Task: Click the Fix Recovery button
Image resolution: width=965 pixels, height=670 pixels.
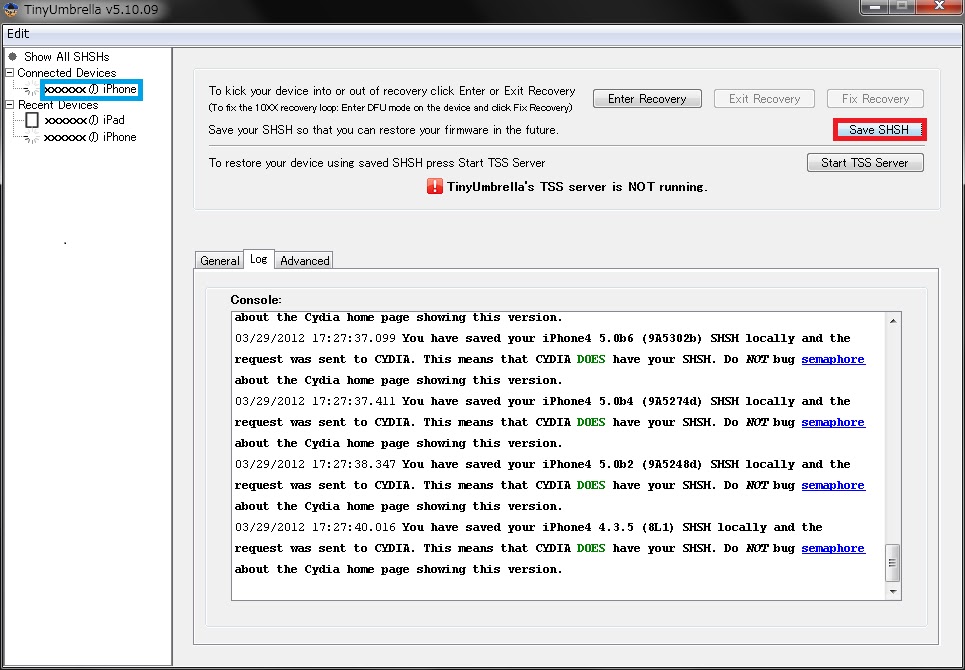Action: coord(875,98)
